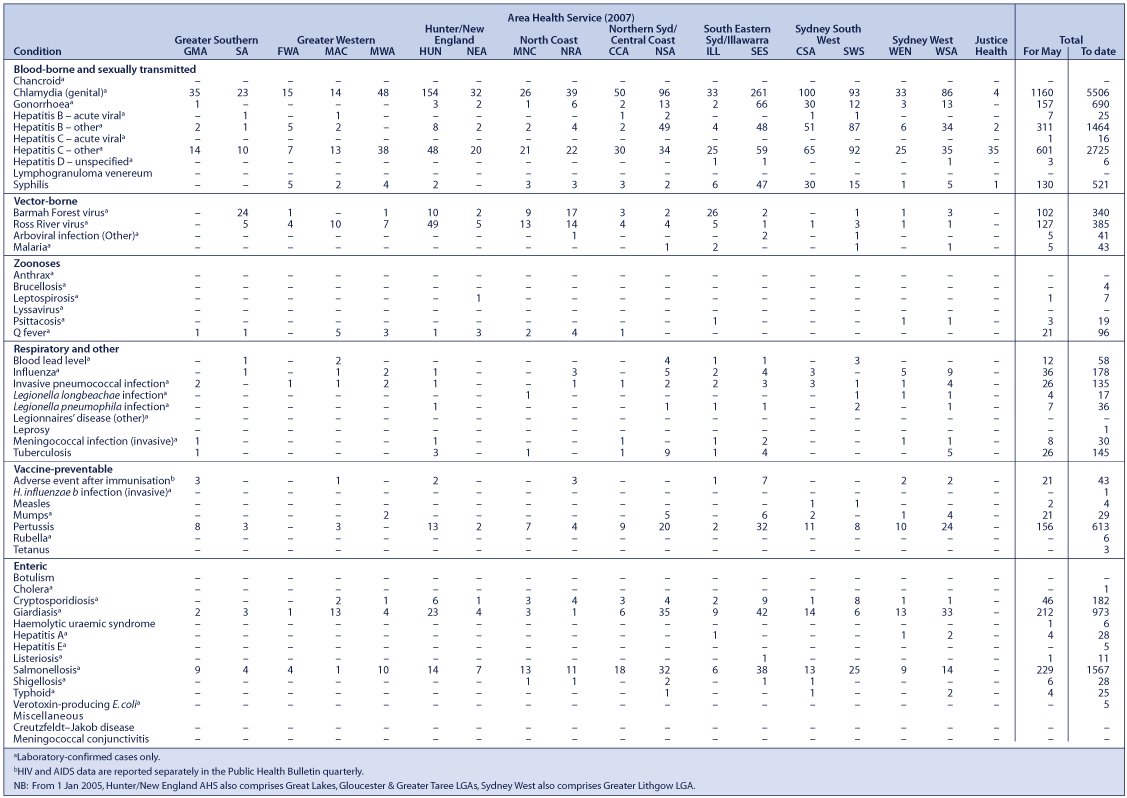Select the MNC column header
This screenshot has width=1127, height=798.
[x=526, y=52]
